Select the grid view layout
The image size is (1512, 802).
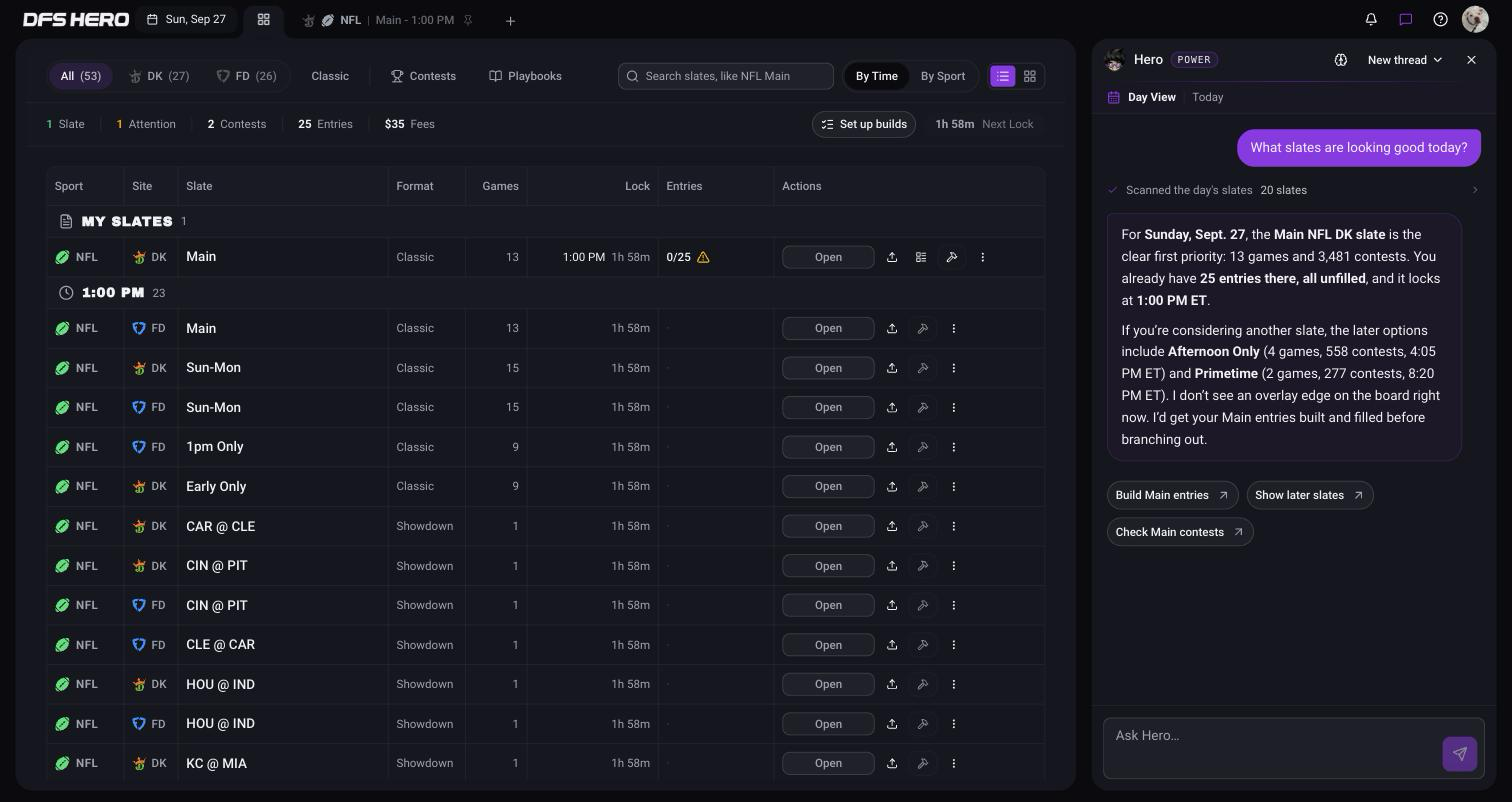(1029, 76)
